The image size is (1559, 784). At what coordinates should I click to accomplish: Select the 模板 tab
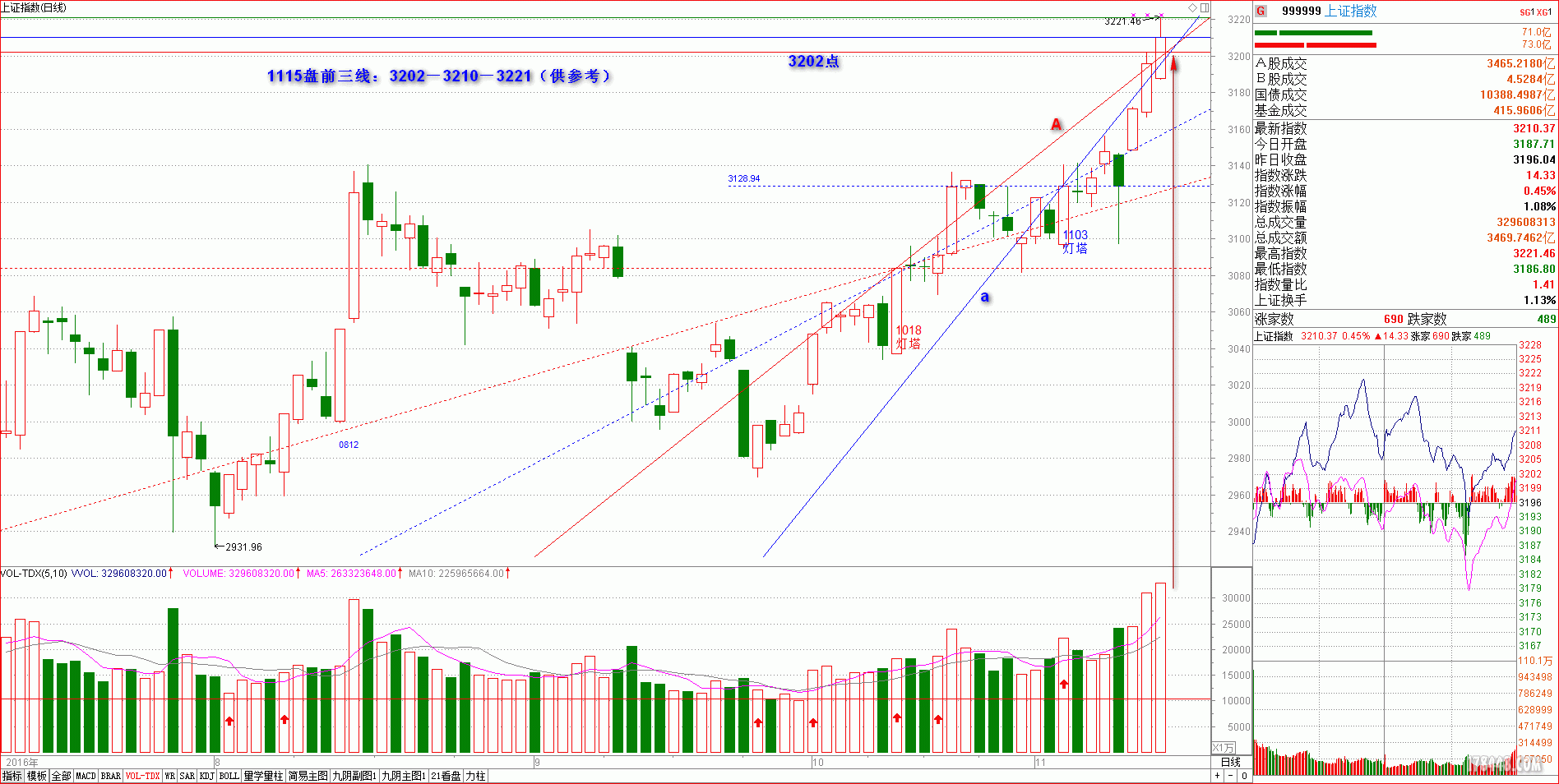point(37,776)
